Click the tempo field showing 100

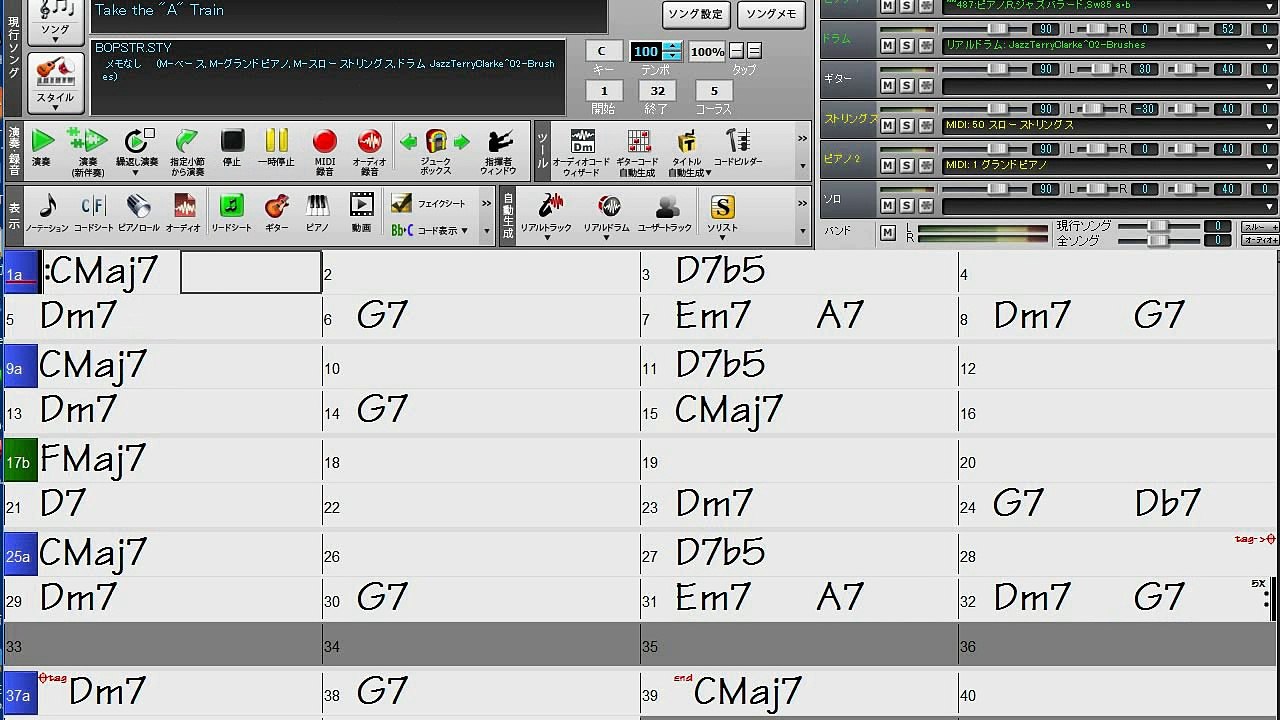pos(647,51)
